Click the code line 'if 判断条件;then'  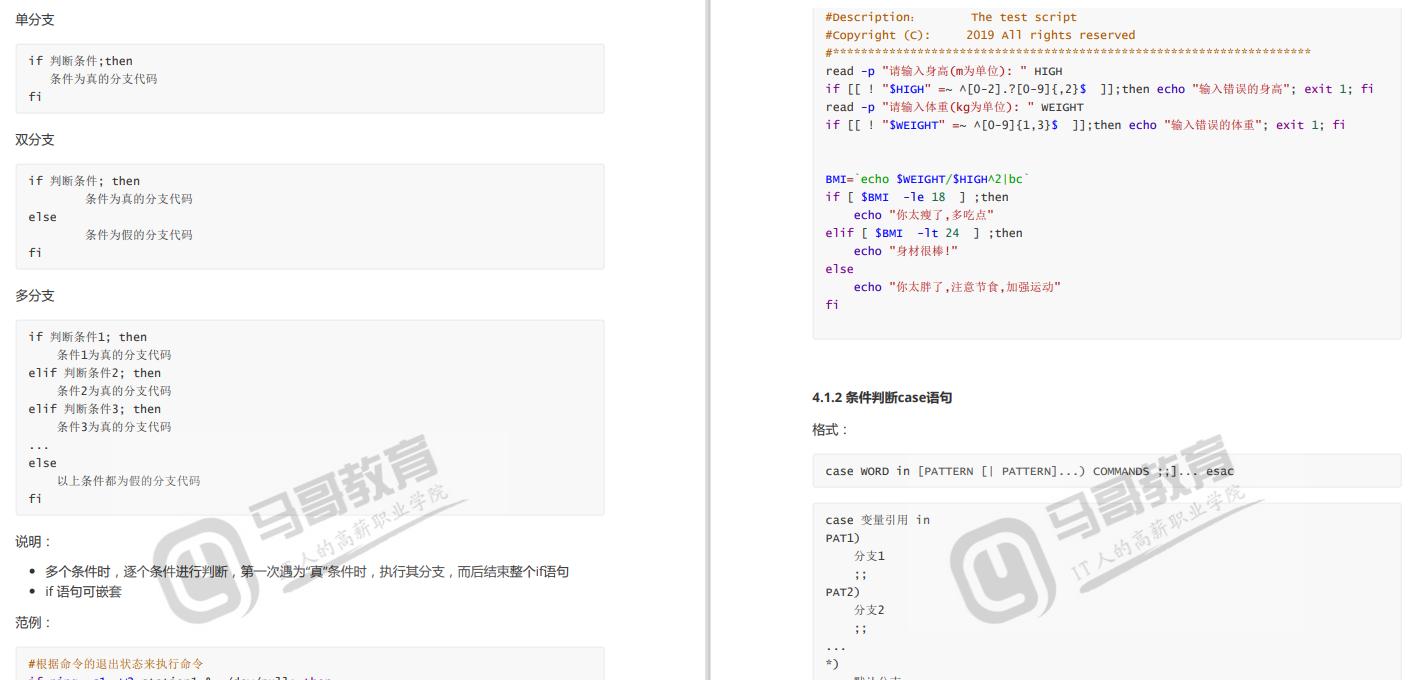click(x=80, y=61)
